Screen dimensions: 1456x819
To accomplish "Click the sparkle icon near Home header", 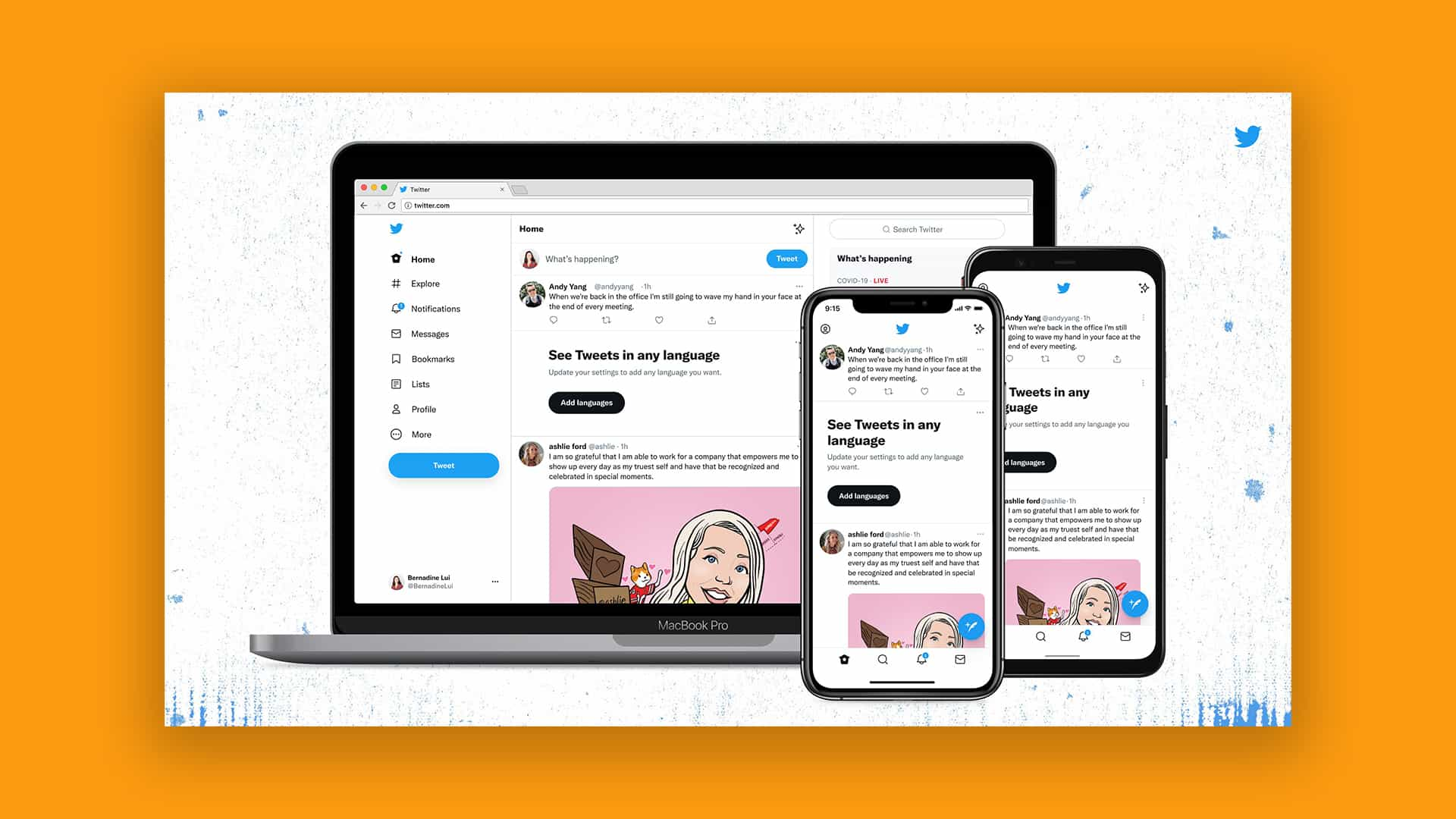I will [798, 228].
